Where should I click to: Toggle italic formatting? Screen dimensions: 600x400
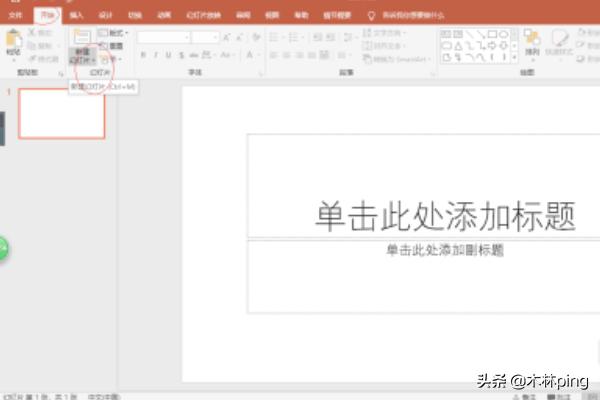pyautogui.click(x=156, y=55)
